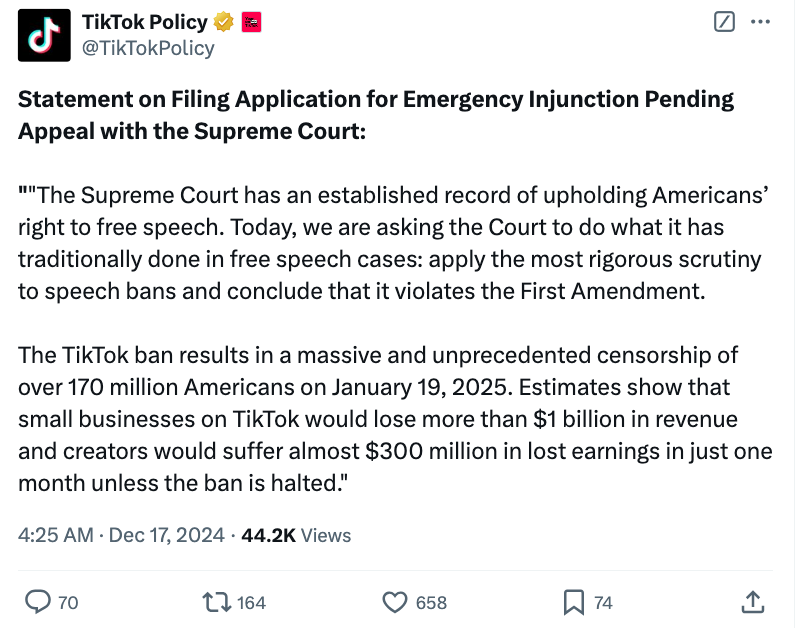Share the post via the upload arrow icon
This screenshot has height=628, width=810.
[753, 601]
